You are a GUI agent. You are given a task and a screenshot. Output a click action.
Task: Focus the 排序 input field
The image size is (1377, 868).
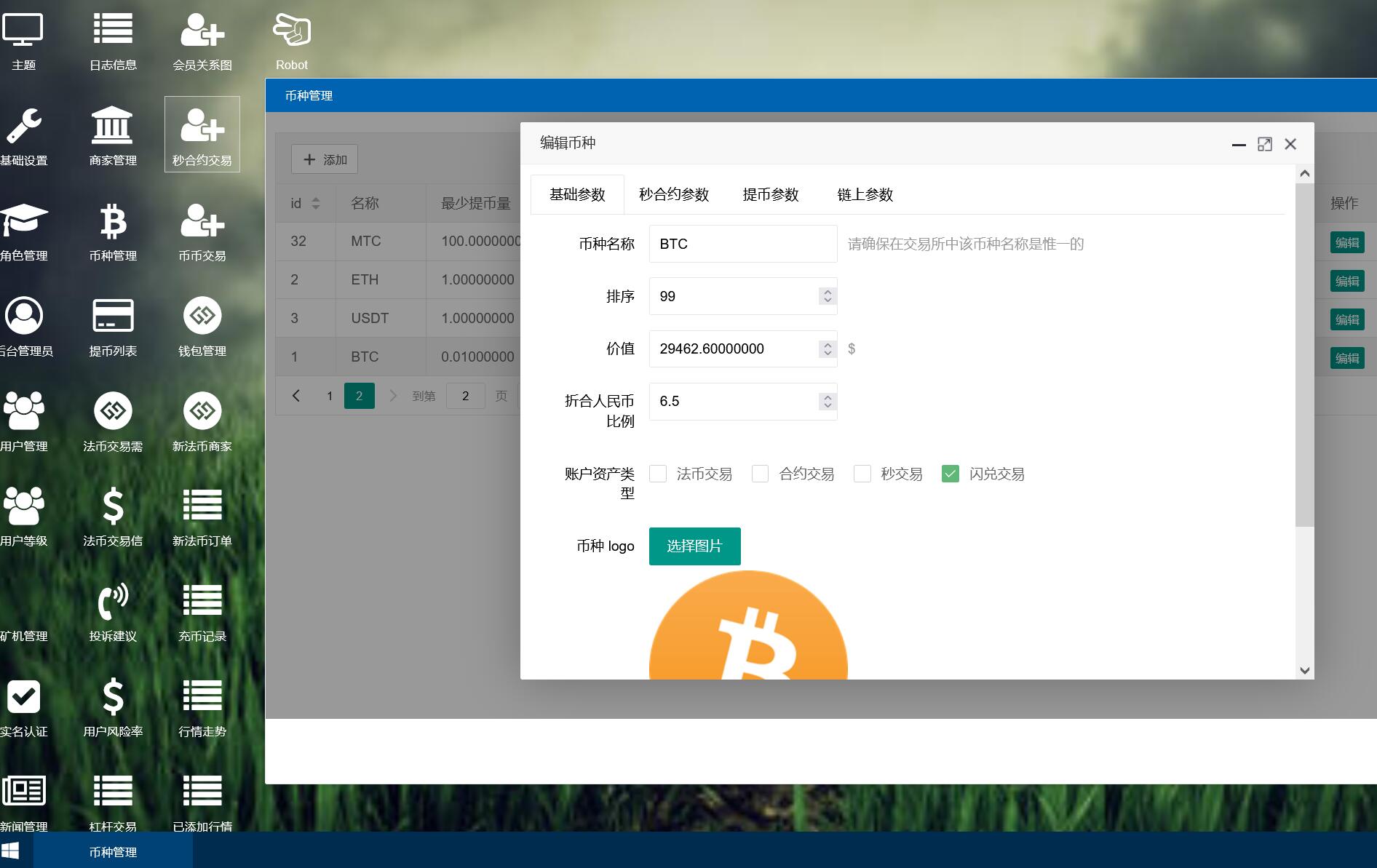tap(743, 296)
